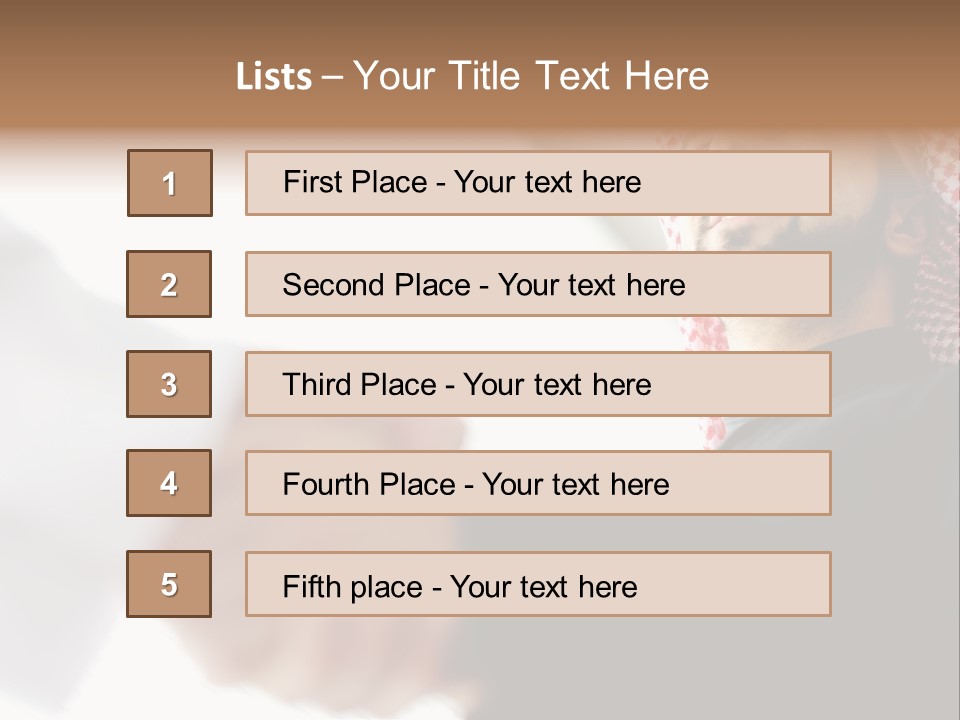The height and width of the screenshot is (720, 960).
Task: Select the 'Your Title Text Here' title text
Action: point(531,76)
